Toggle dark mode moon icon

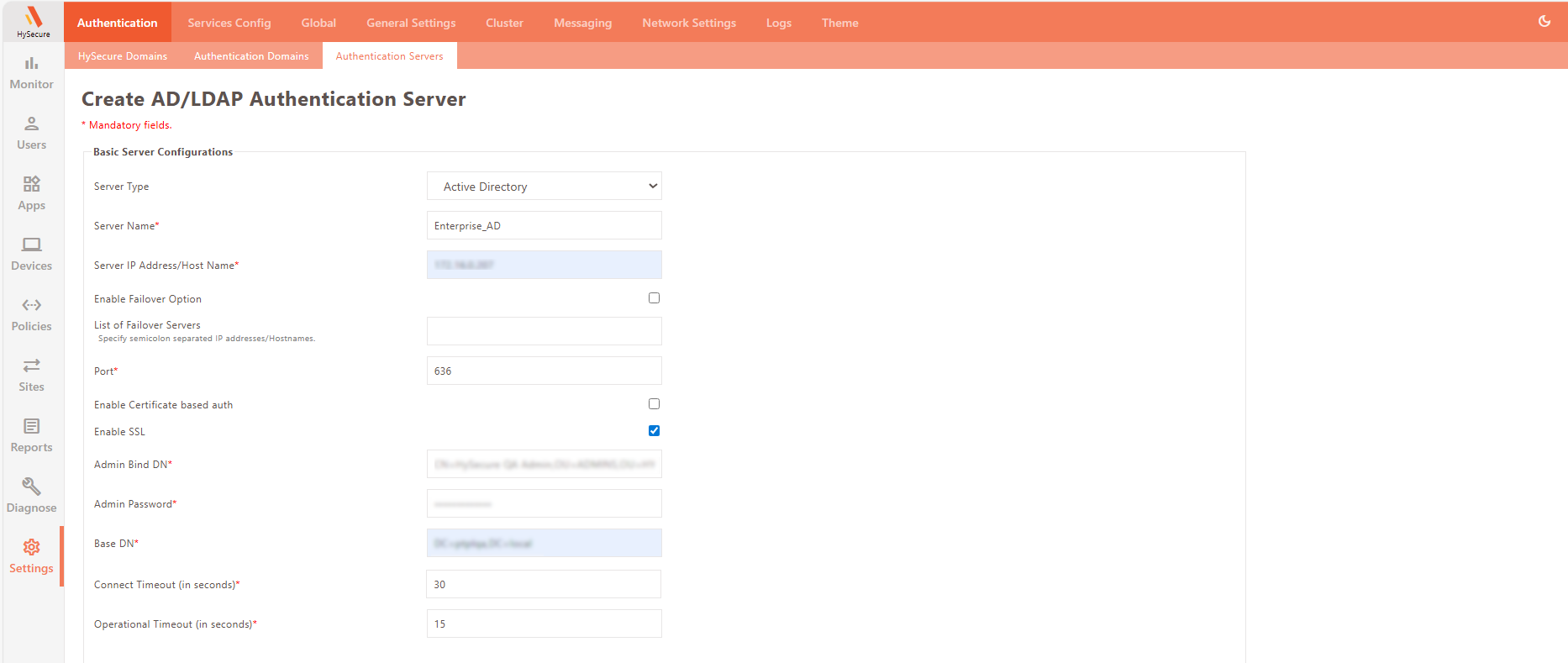pos(1544,21)
